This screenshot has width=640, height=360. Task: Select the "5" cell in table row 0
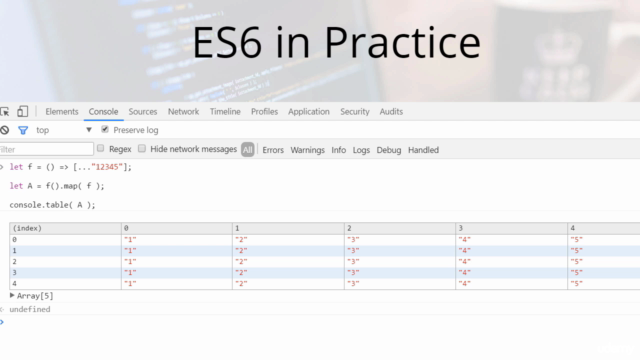[x=604, y=240]
